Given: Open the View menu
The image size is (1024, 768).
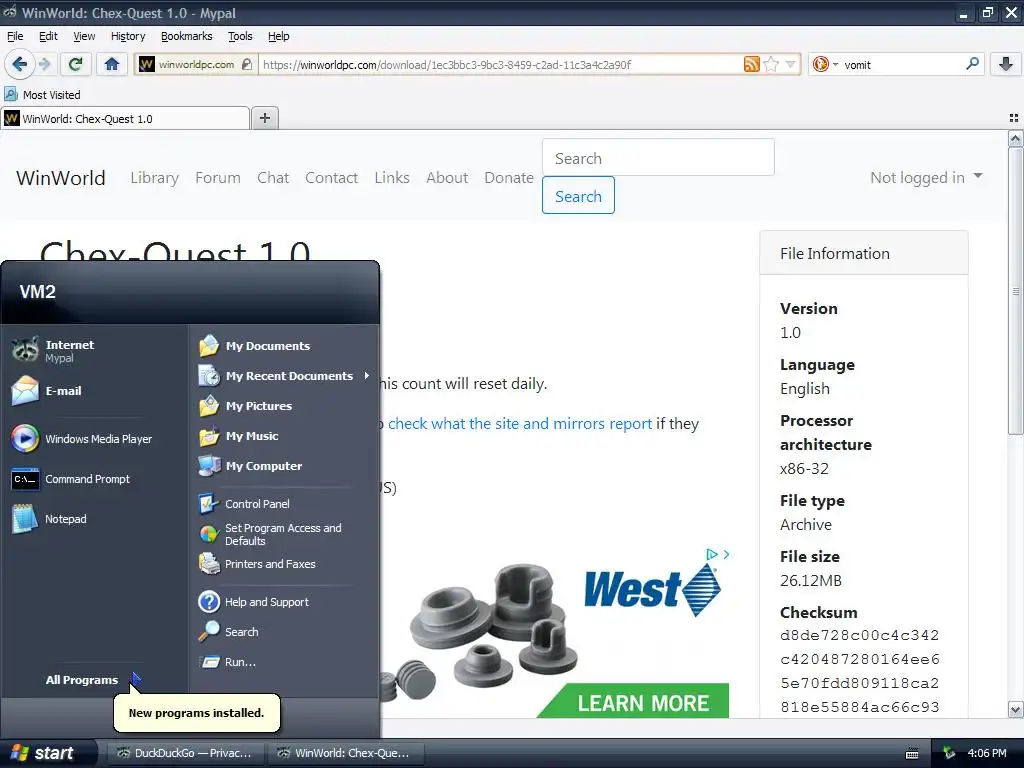Looking at the screenshot, I should pyautogui.click(x=84, y=36).
